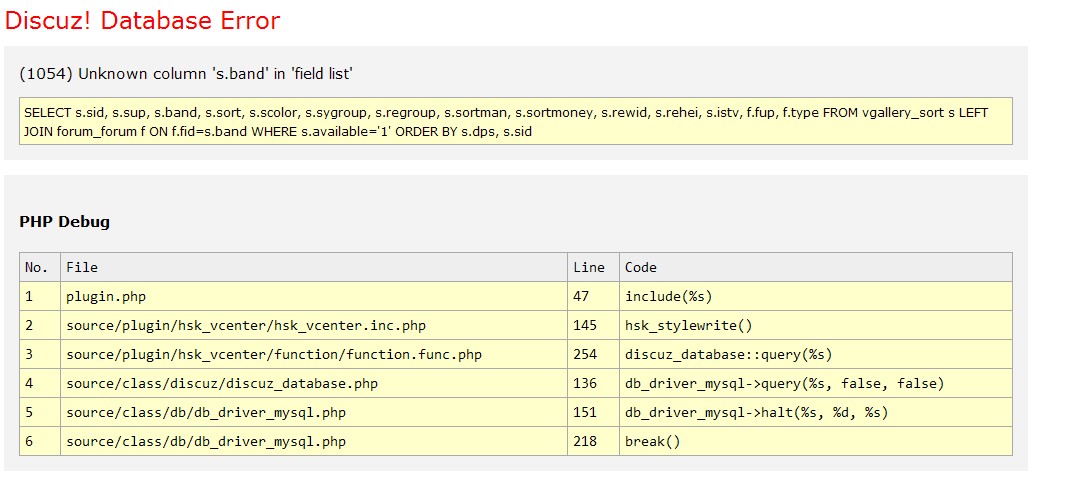Click row number 4 in No. column
The width and height of the screenshot is (1067, 483).
click(x=40, y=384)
